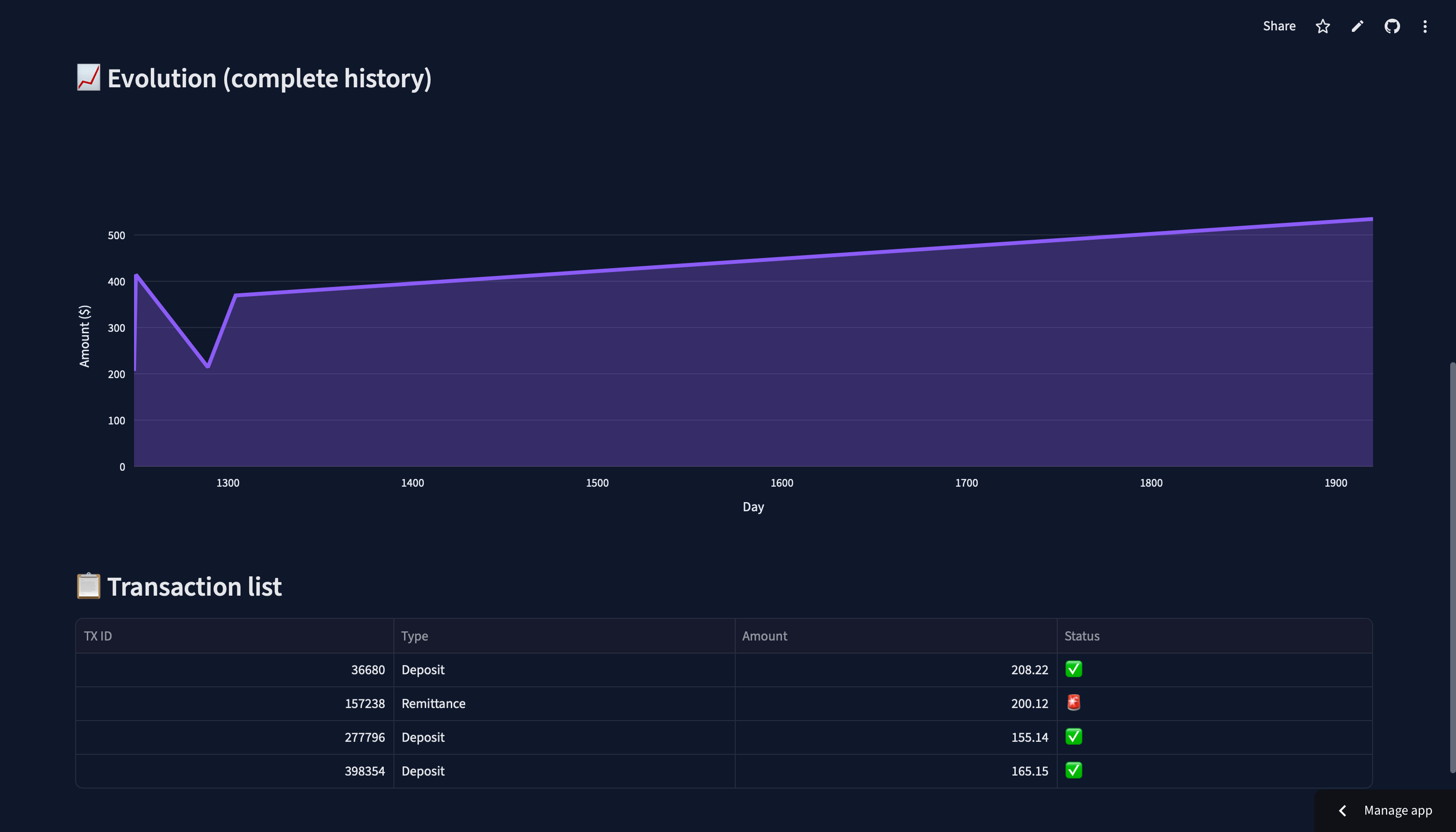Image resolution: width=1456 pixels, height=832 pixels.
Task: Click the clipboard emoji beside Transaction list
Action: click(89, 586)
